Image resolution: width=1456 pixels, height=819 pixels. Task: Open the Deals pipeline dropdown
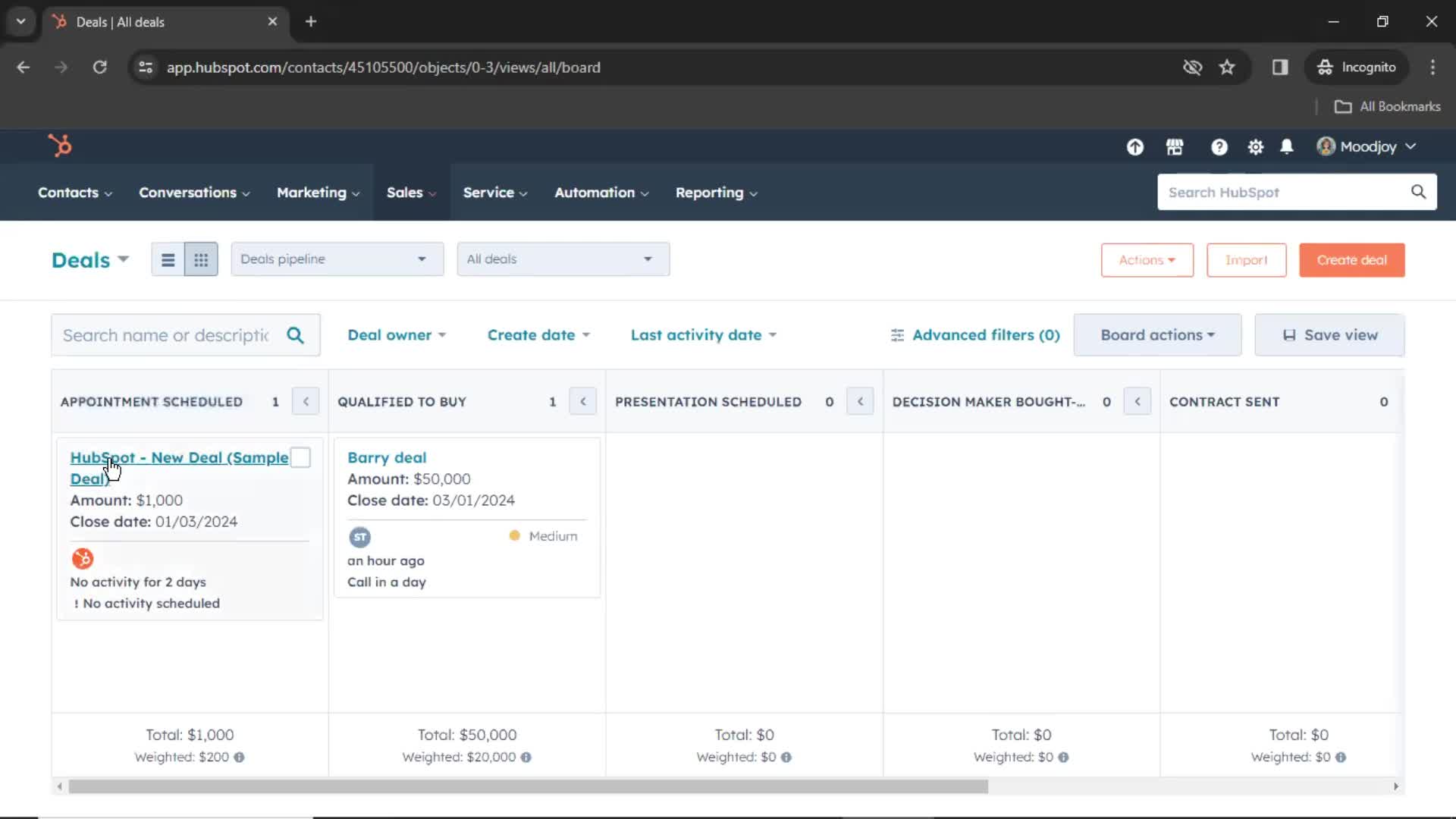[x=337, y=259]
